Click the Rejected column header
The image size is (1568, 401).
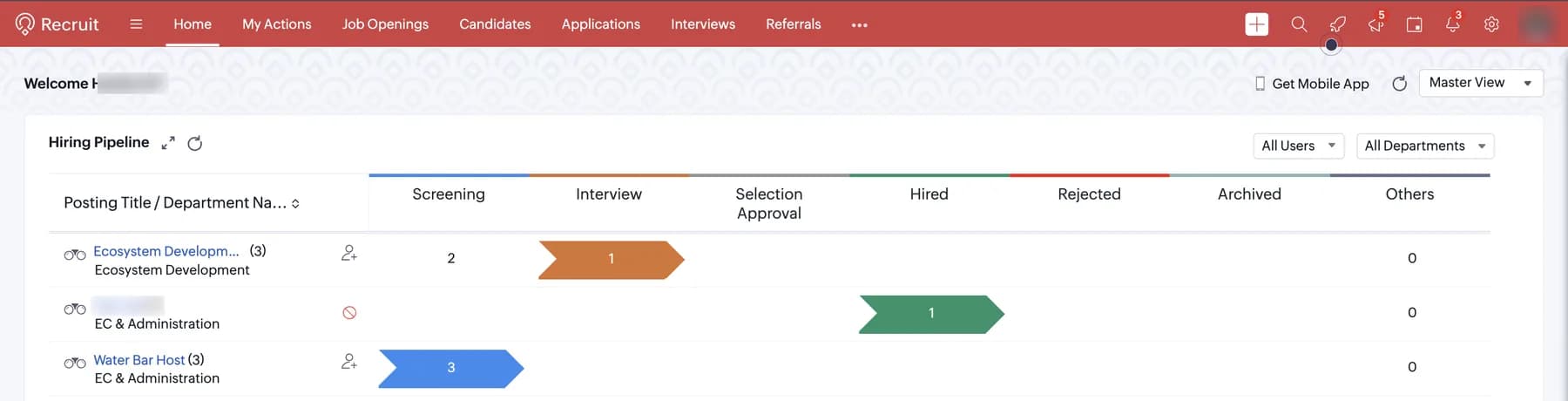[1089, 194]
